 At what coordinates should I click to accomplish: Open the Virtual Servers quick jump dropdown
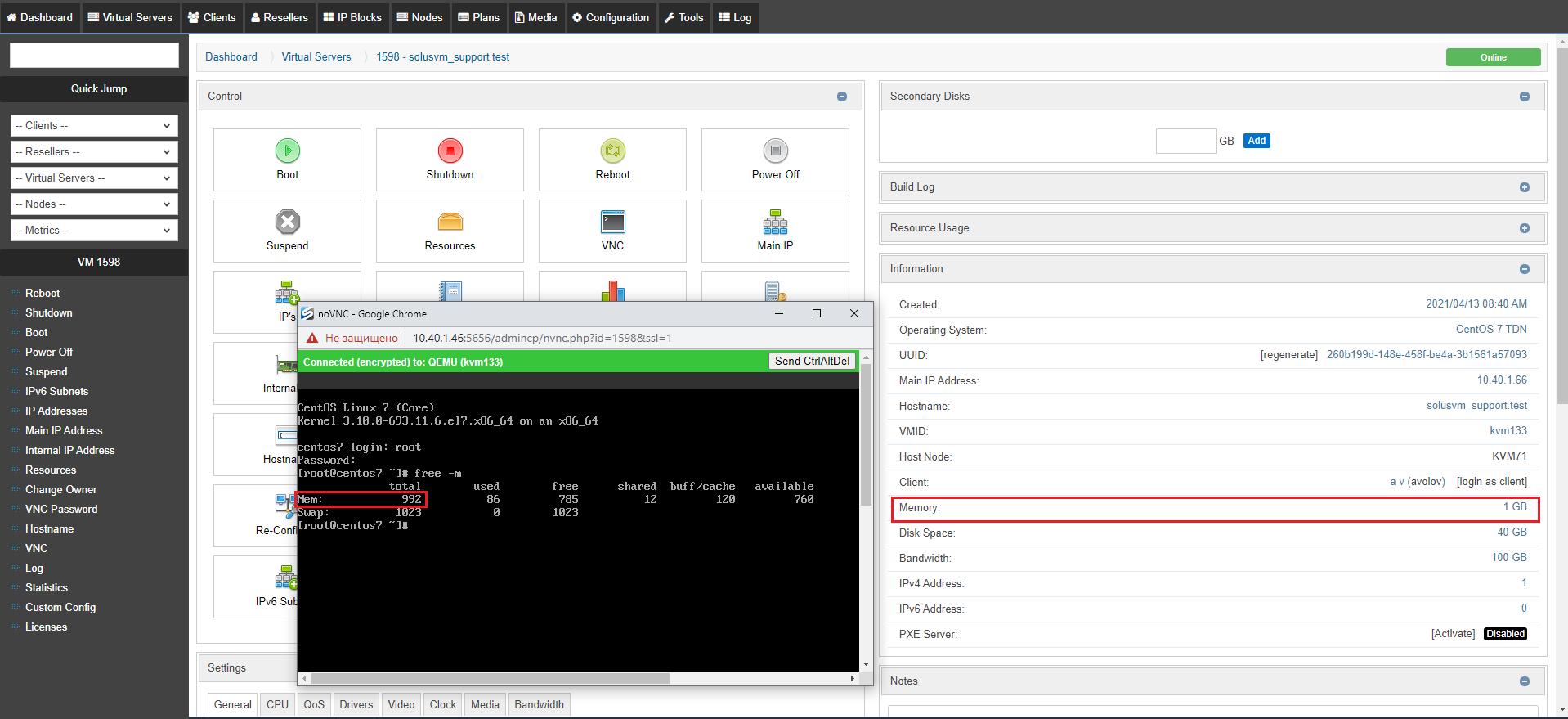coord(94,178)
